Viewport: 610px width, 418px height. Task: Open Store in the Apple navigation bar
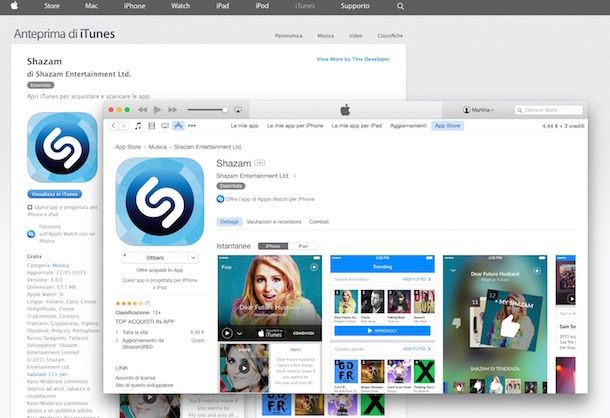point(52,6)
